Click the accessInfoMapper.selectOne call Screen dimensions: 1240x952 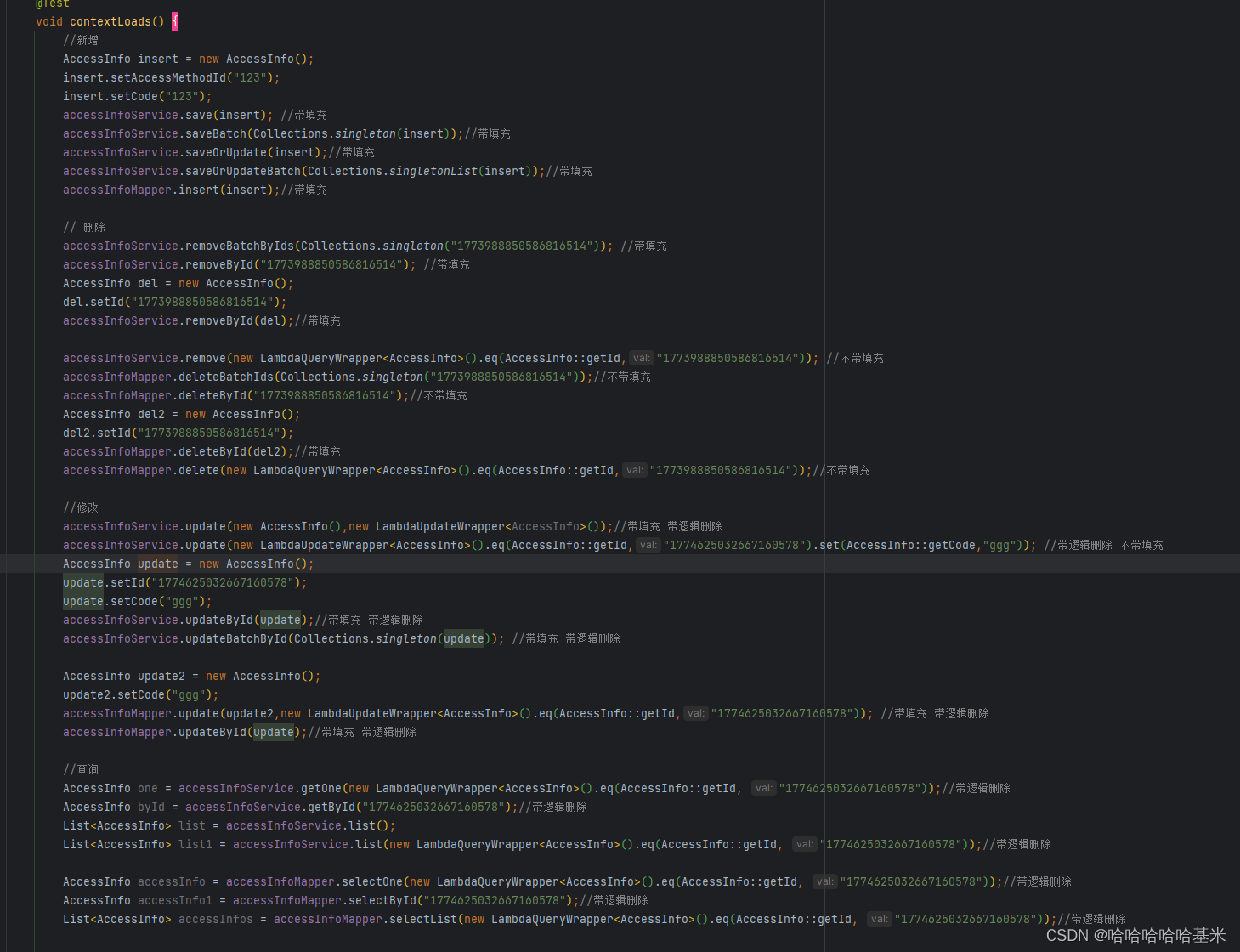(x=614, y=881)
